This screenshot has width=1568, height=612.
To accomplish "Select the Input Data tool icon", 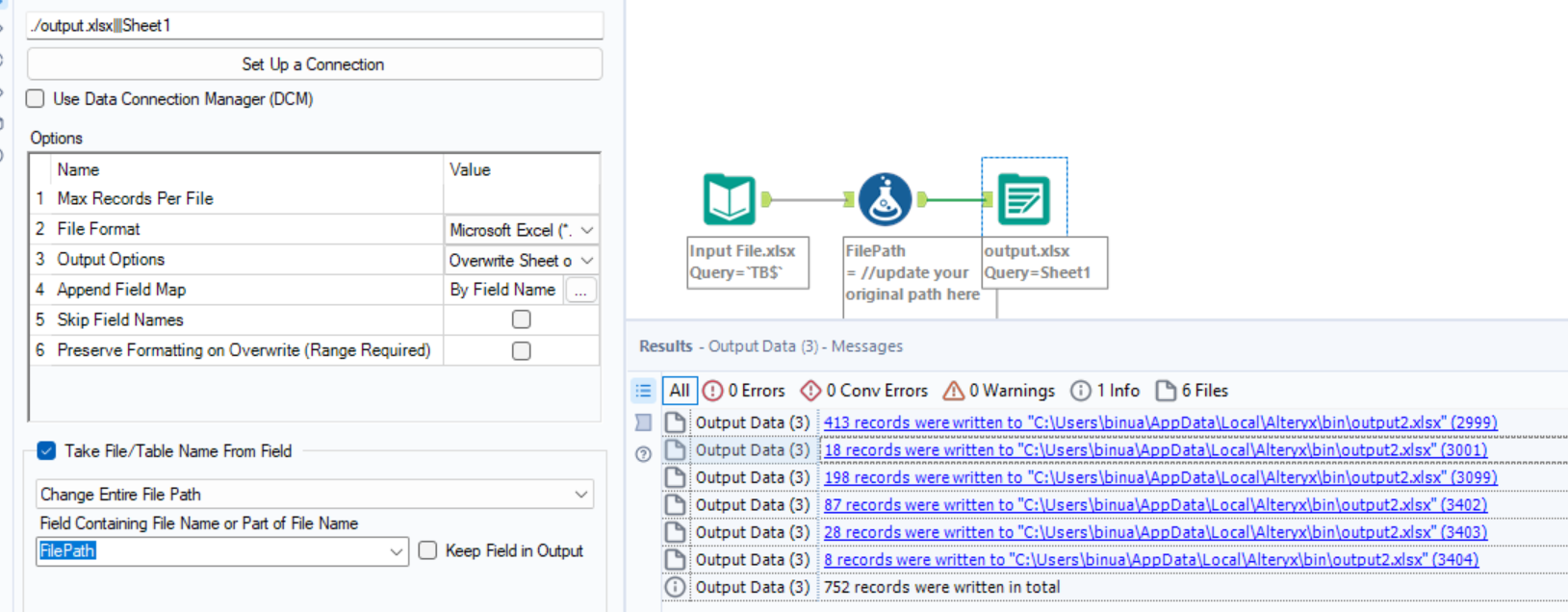I will [729, 199].
